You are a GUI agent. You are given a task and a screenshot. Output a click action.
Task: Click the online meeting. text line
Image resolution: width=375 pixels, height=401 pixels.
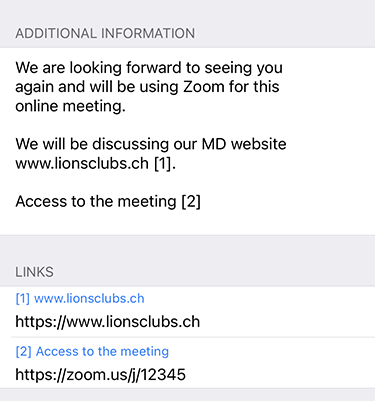(x=70, y=106)
